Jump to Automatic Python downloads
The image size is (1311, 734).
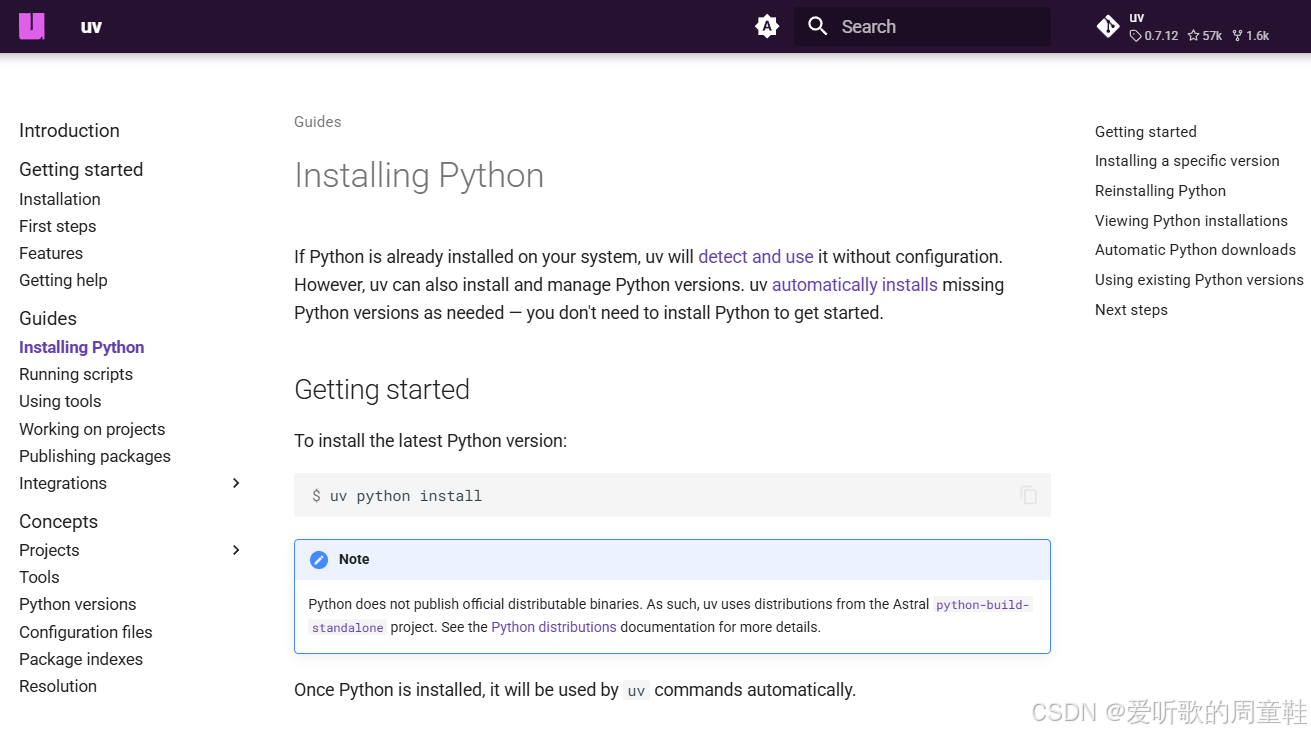pos(1195,250)
